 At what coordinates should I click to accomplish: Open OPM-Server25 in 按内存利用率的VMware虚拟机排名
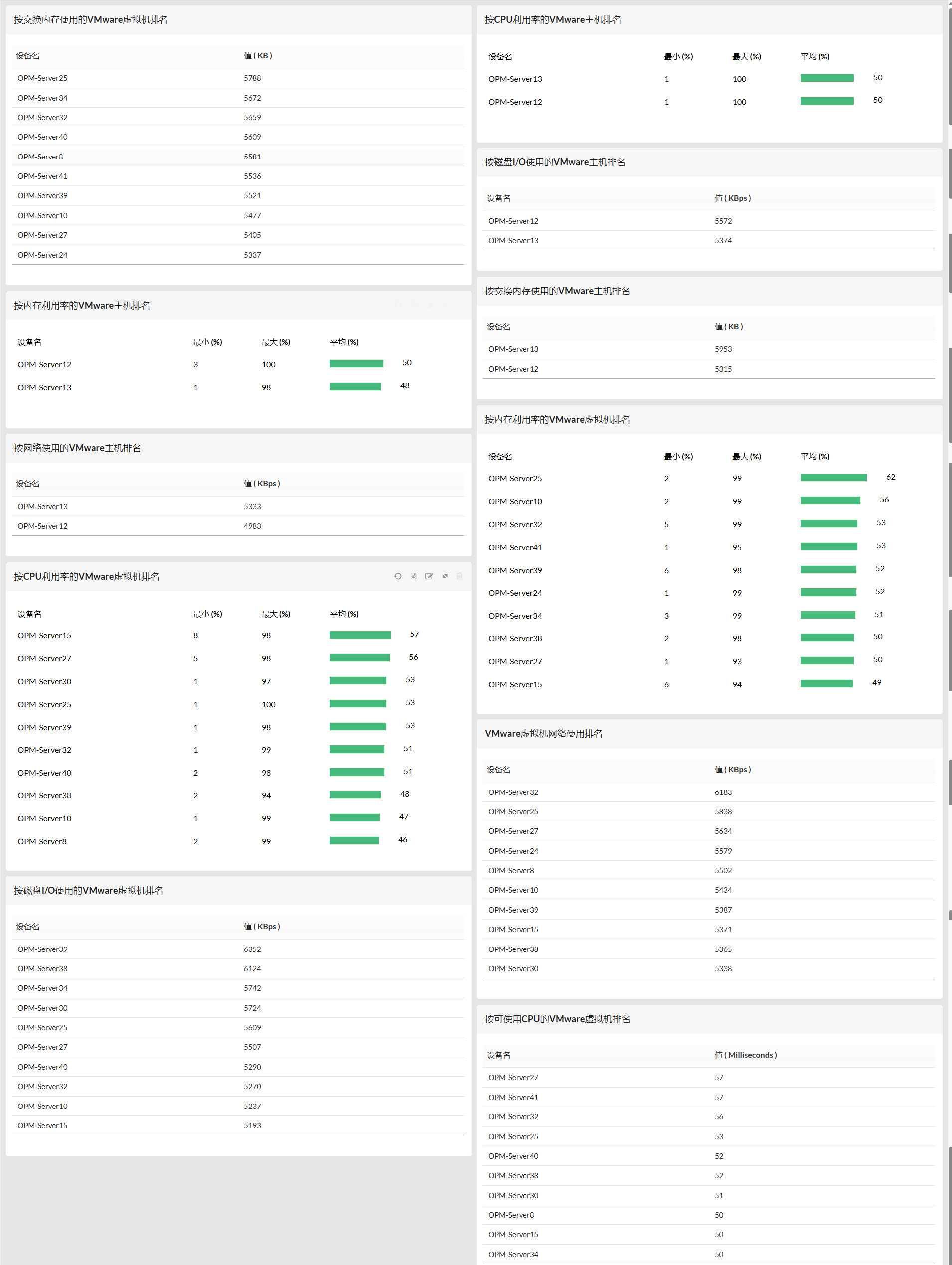pos(515,478)
